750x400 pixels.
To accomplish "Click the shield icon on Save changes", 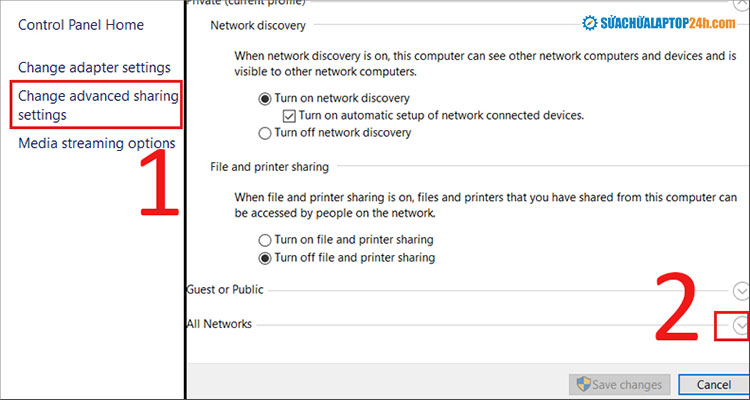I will 579,385.
